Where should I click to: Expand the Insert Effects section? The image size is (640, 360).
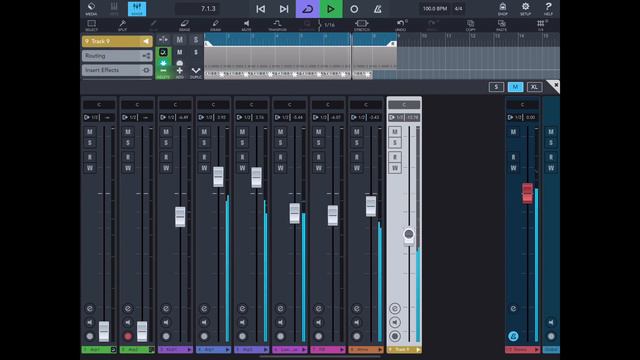(117, 70)
